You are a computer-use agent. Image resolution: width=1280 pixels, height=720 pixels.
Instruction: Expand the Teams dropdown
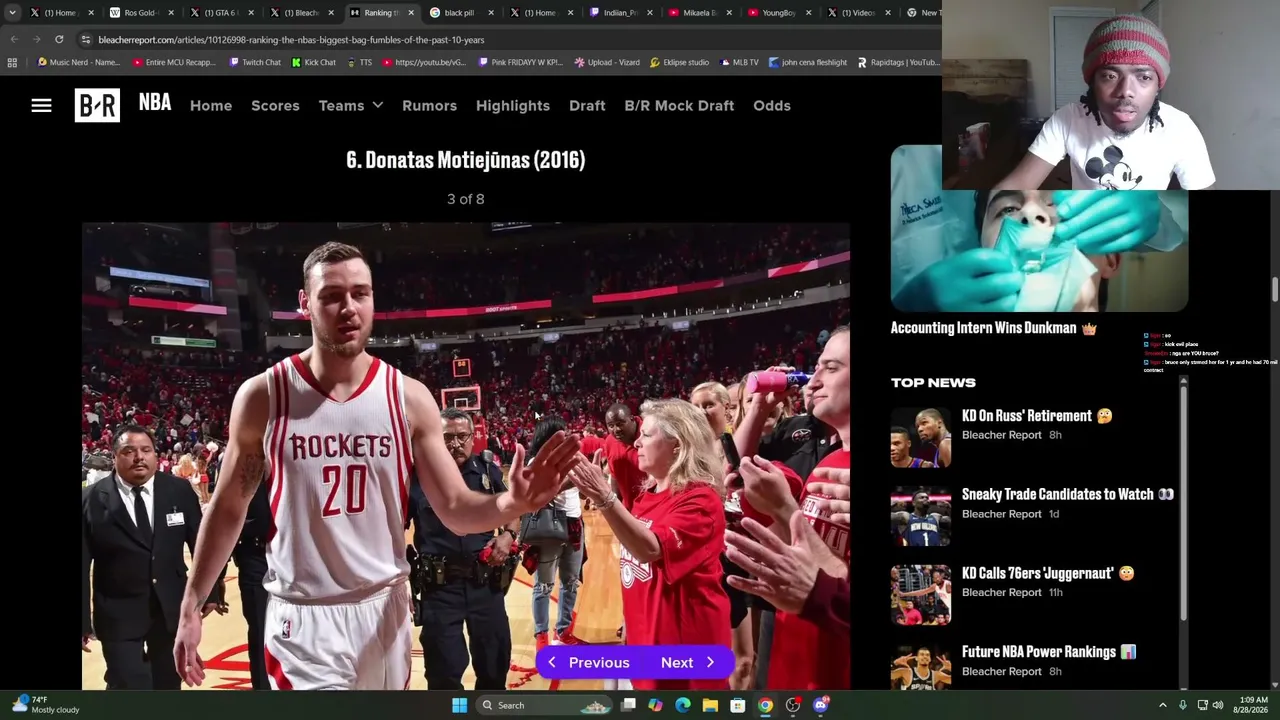point(351,105)
